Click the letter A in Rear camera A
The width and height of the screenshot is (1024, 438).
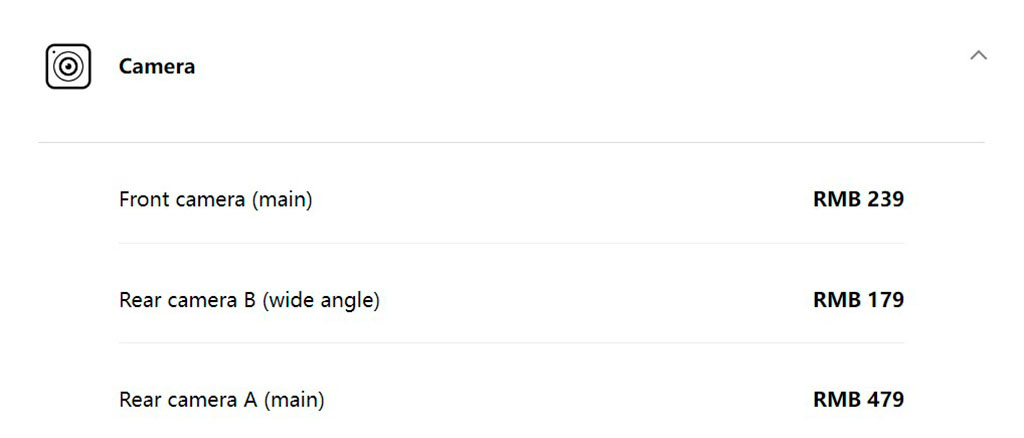pos(250,400)
